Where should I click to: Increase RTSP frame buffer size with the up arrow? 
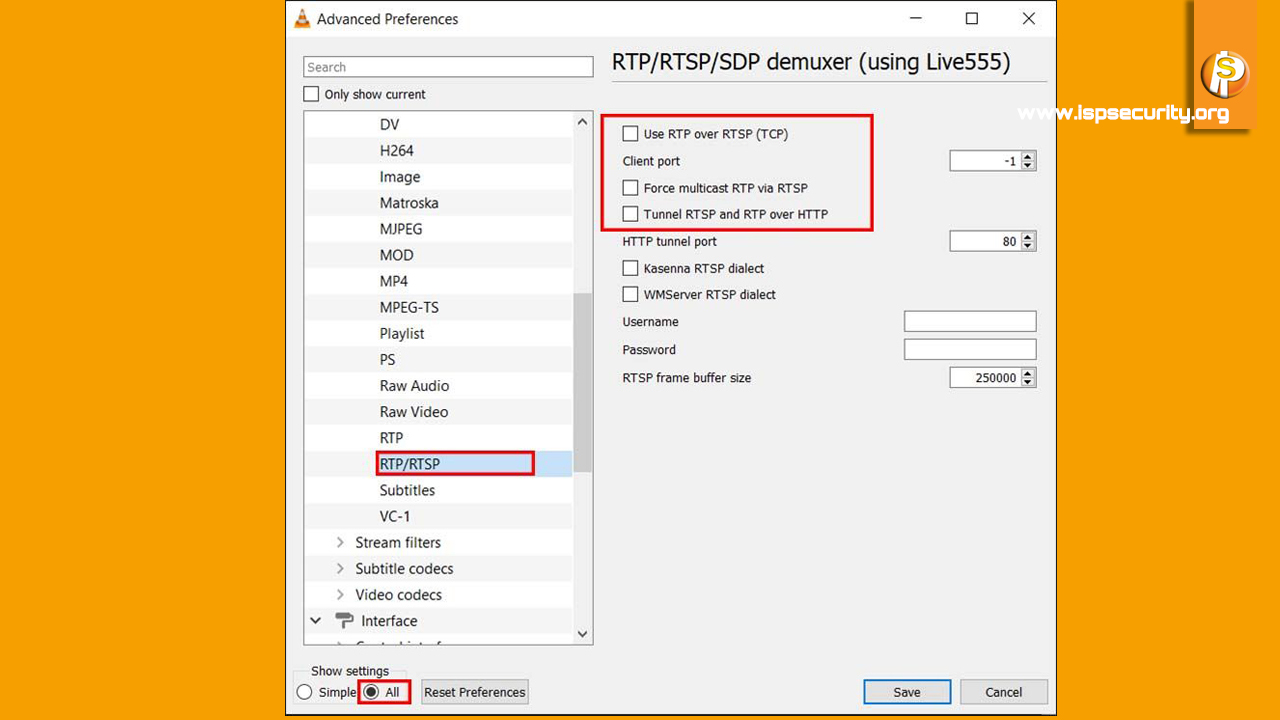1028,373
